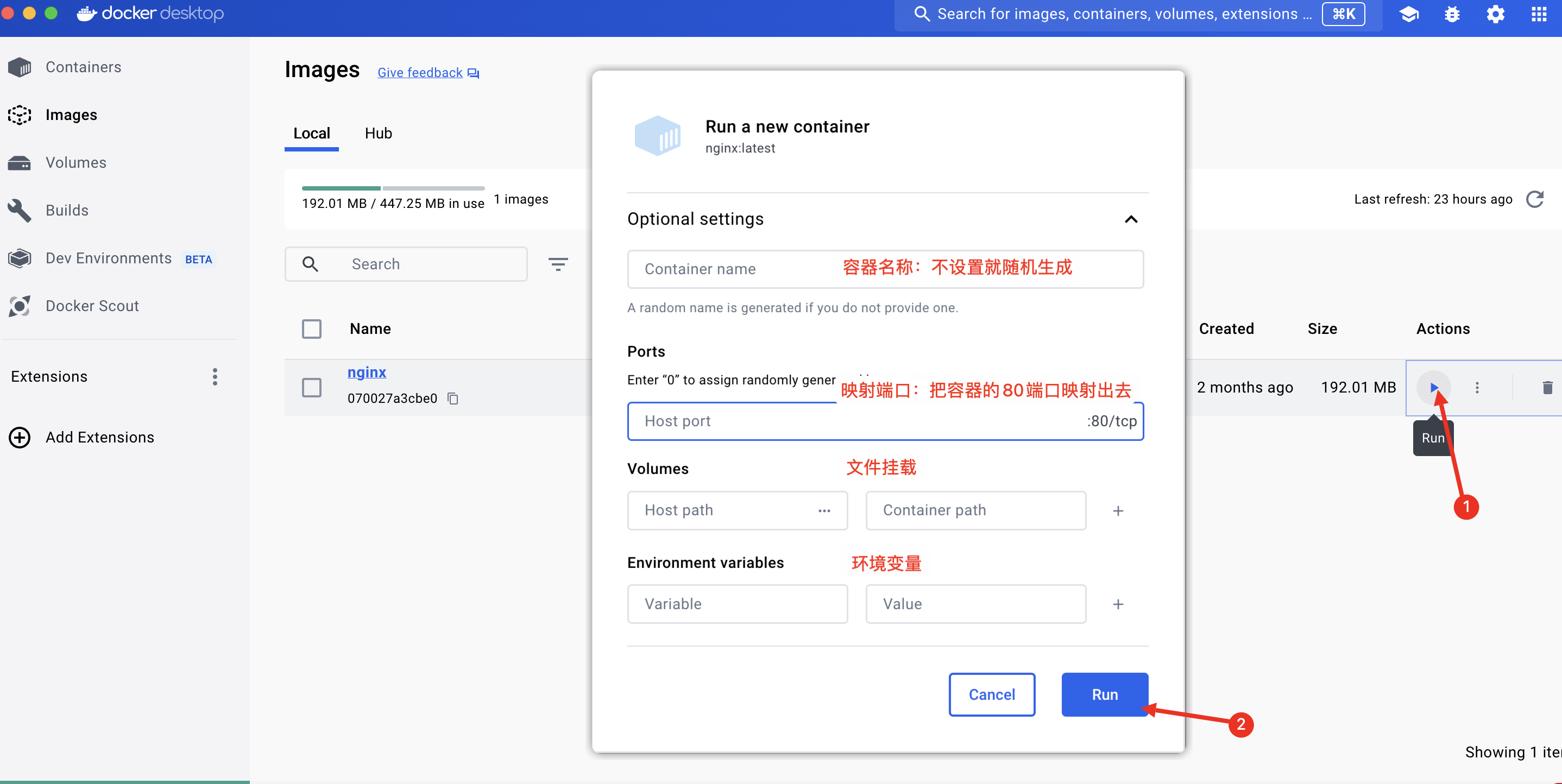Open the Extensions three-dot menu
Screen dimensions: 1562x784
215,377
